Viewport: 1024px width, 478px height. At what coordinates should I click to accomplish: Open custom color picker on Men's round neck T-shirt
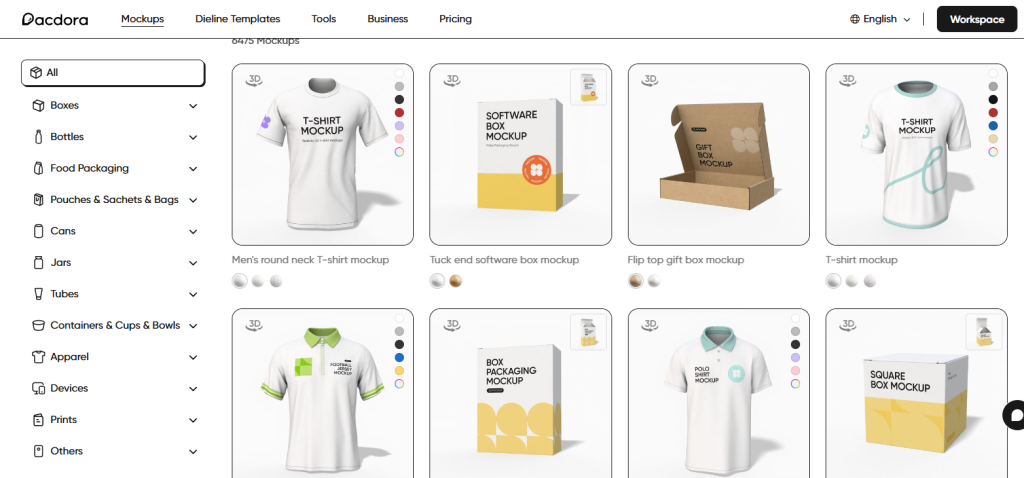[399, 152]
